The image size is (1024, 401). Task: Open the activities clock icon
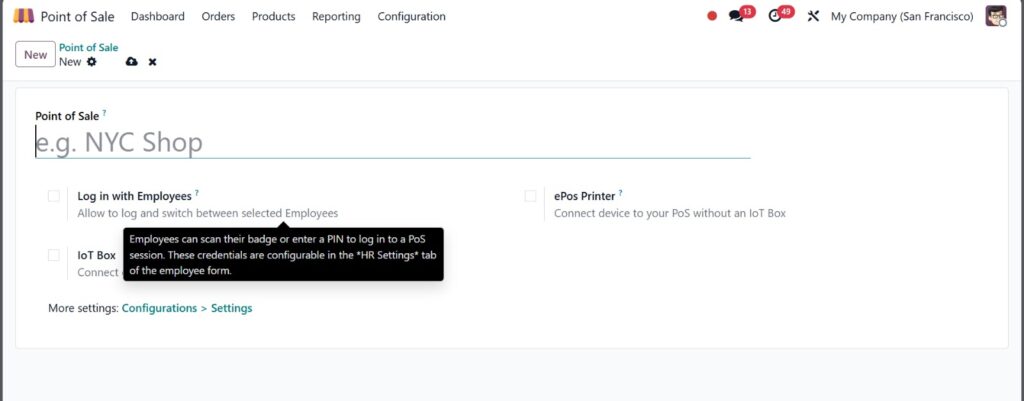click(x=775, y=16)
